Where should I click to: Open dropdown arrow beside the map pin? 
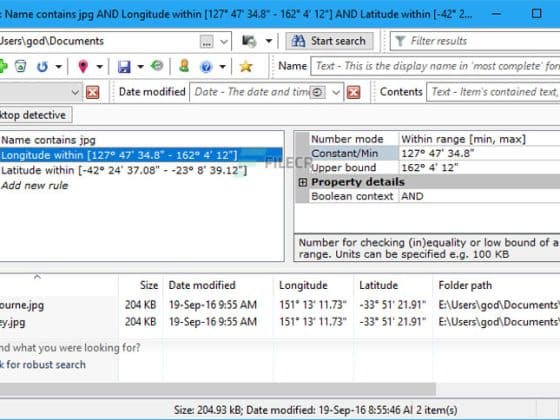pos(100,66)
